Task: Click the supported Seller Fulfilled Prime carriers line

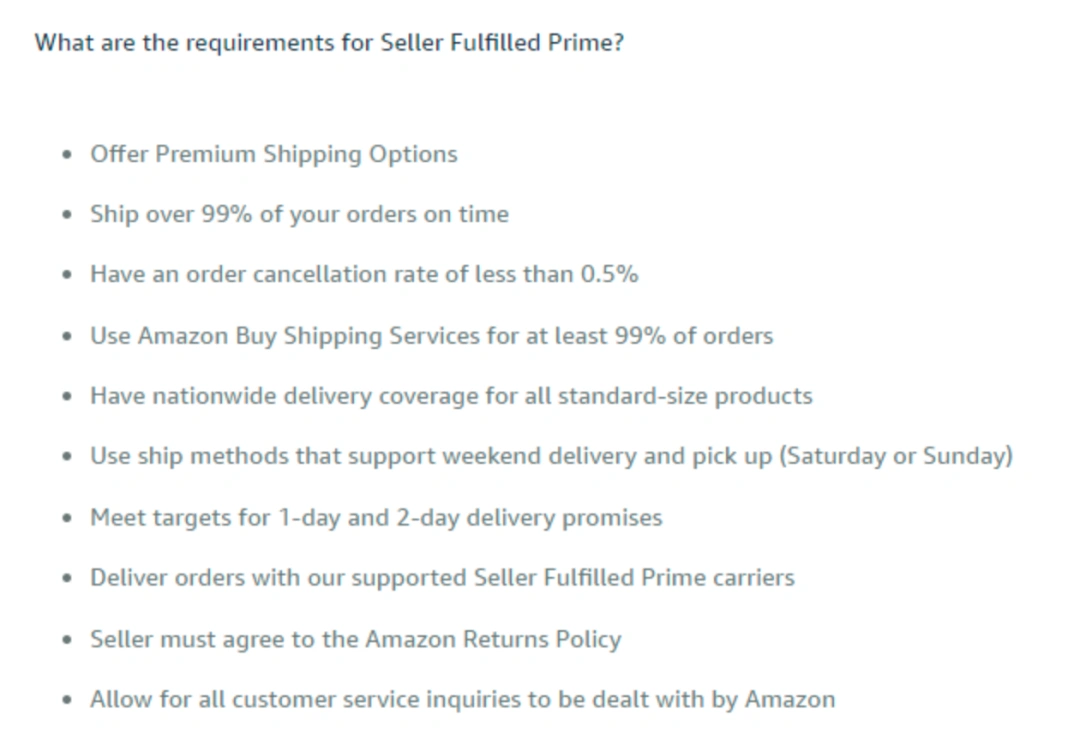Action: (x=442, y=577)
